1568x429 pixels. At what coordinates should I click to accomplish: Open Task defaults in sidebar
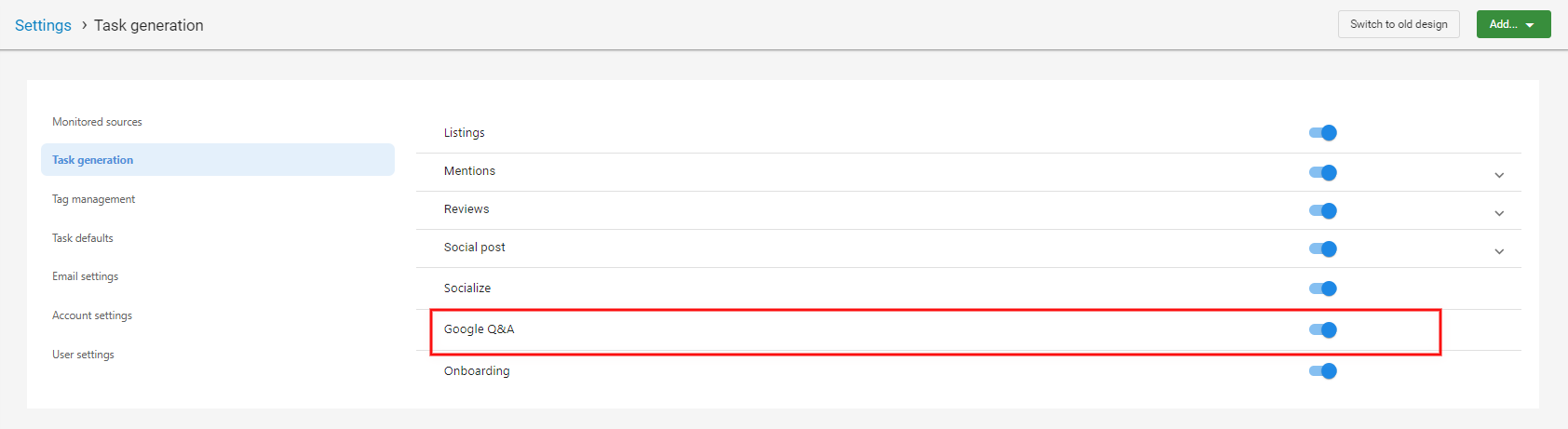tap(83, 238)
